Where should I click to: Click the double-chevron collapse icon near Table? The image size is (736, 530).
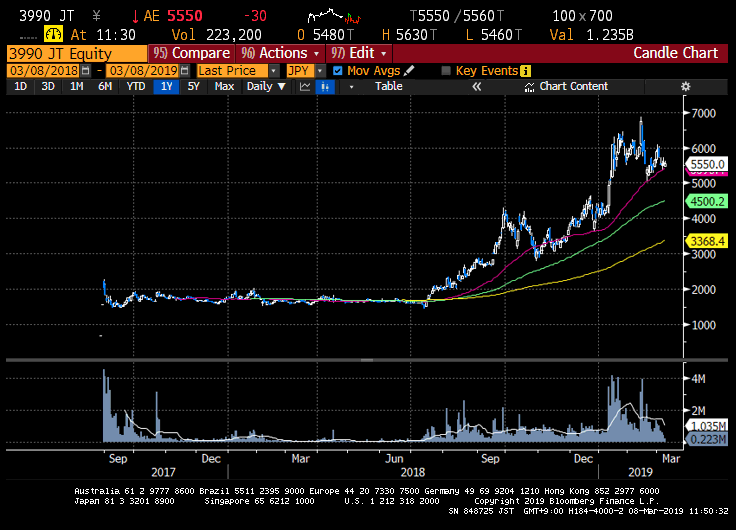tap(476, 87)
